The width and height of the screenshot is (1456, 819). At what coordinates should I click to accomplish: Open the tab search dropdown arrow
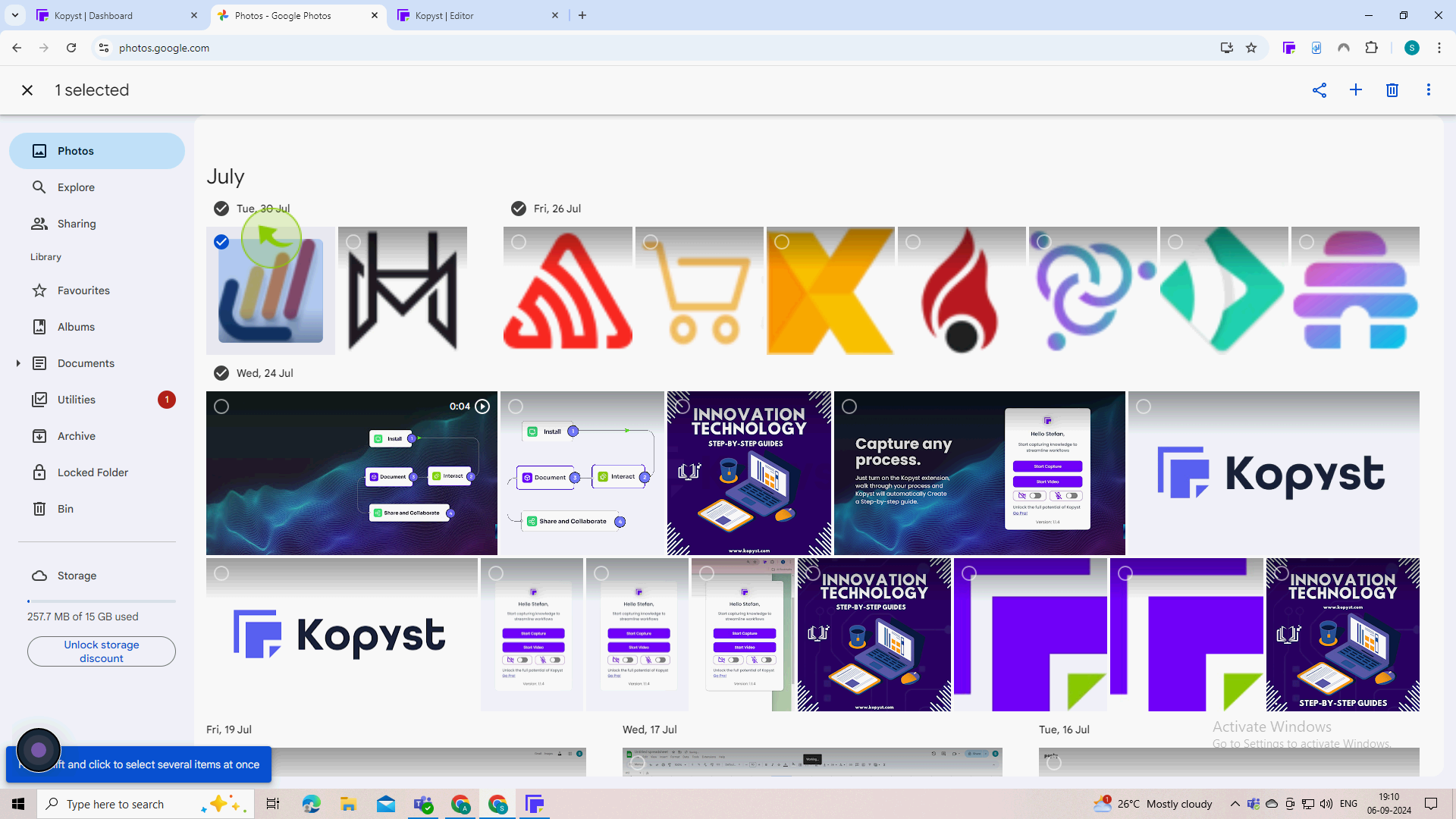[14, 15]
